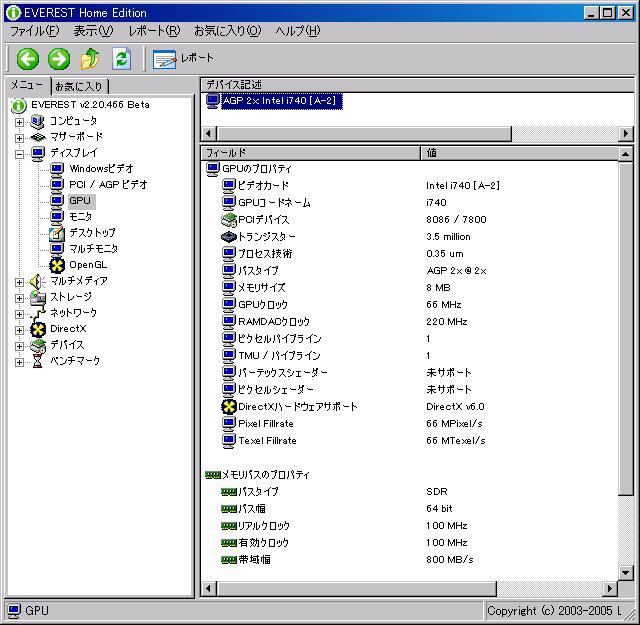Select the 帯域幅 row
640x625 pixels.
[x=409, y=560]
